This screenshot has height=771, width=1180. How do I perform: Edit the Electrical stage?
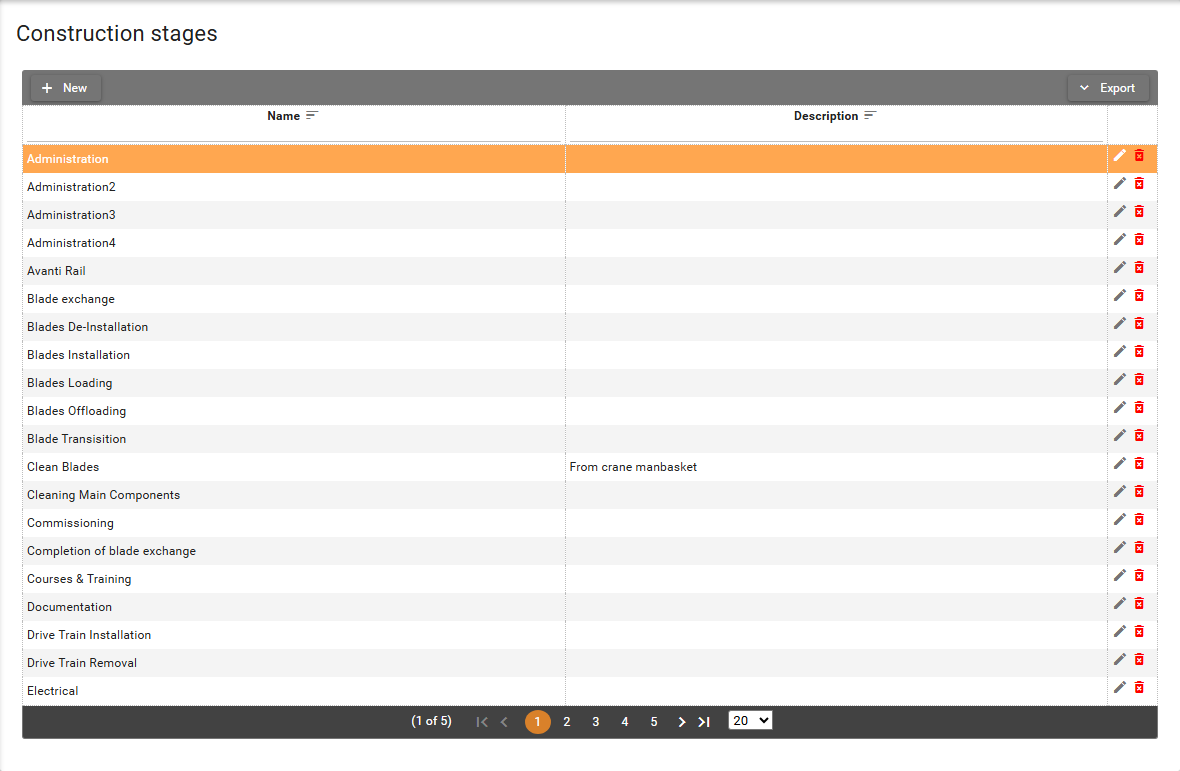(x=1120, y=688)
